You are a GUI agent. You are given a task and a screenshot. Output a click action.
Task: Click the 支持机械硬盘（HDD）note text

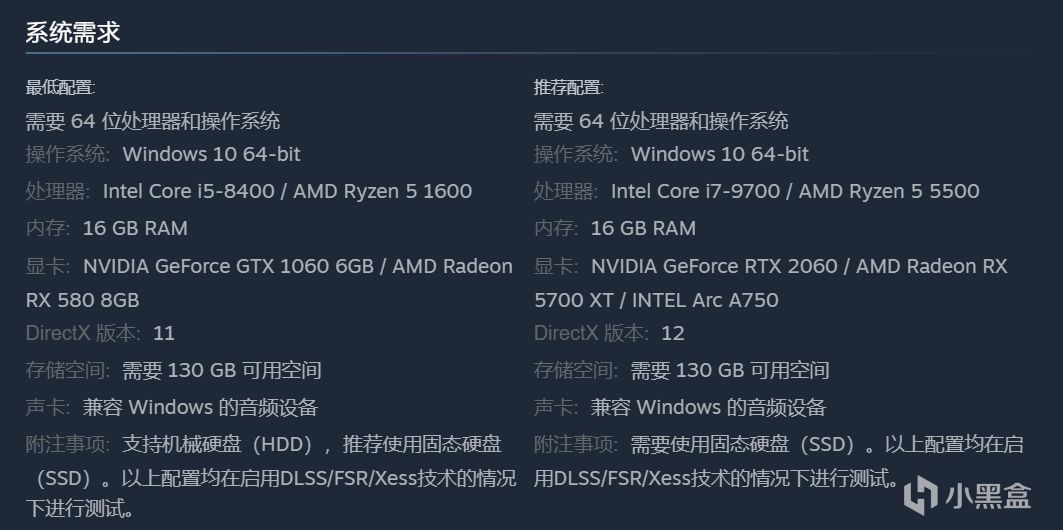[226, 444]
